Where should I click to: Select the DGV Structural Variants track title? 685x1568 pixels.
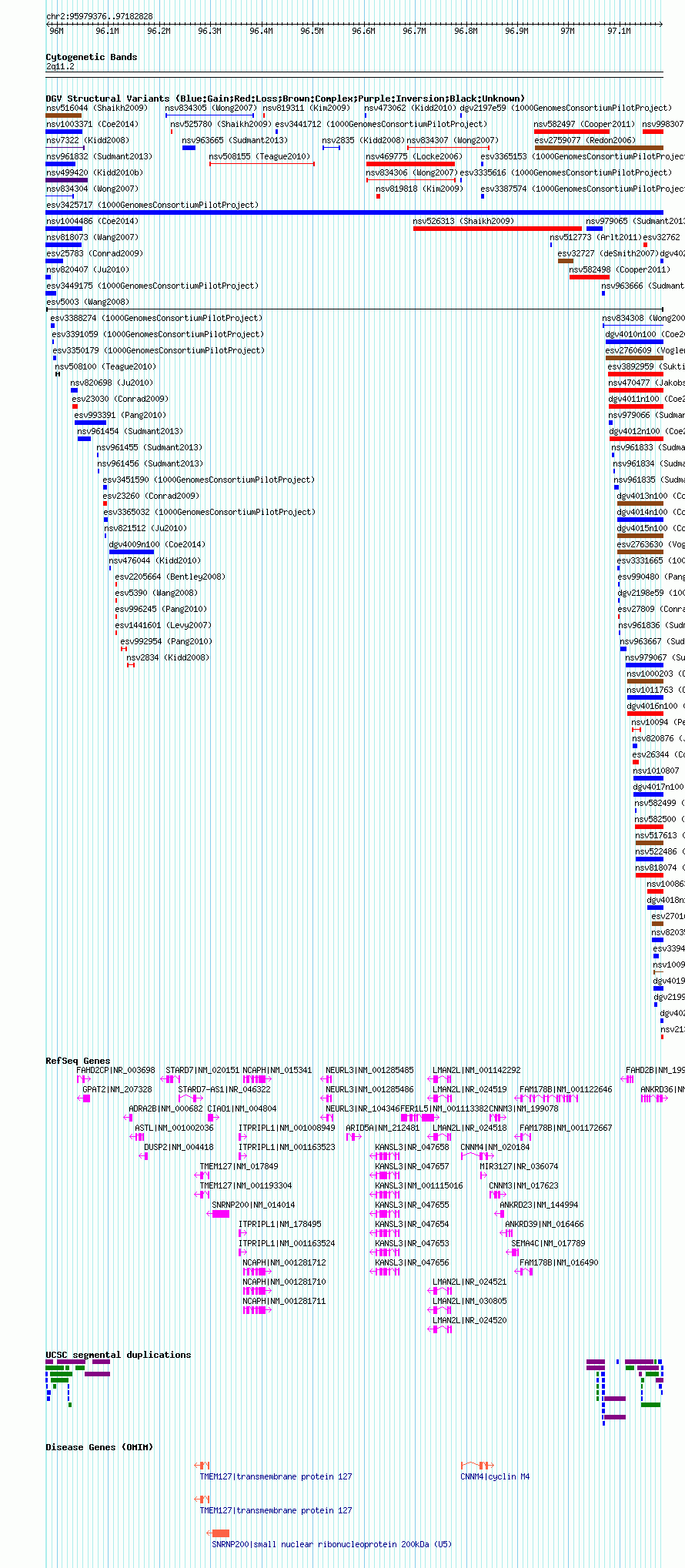tap(286, 99)
